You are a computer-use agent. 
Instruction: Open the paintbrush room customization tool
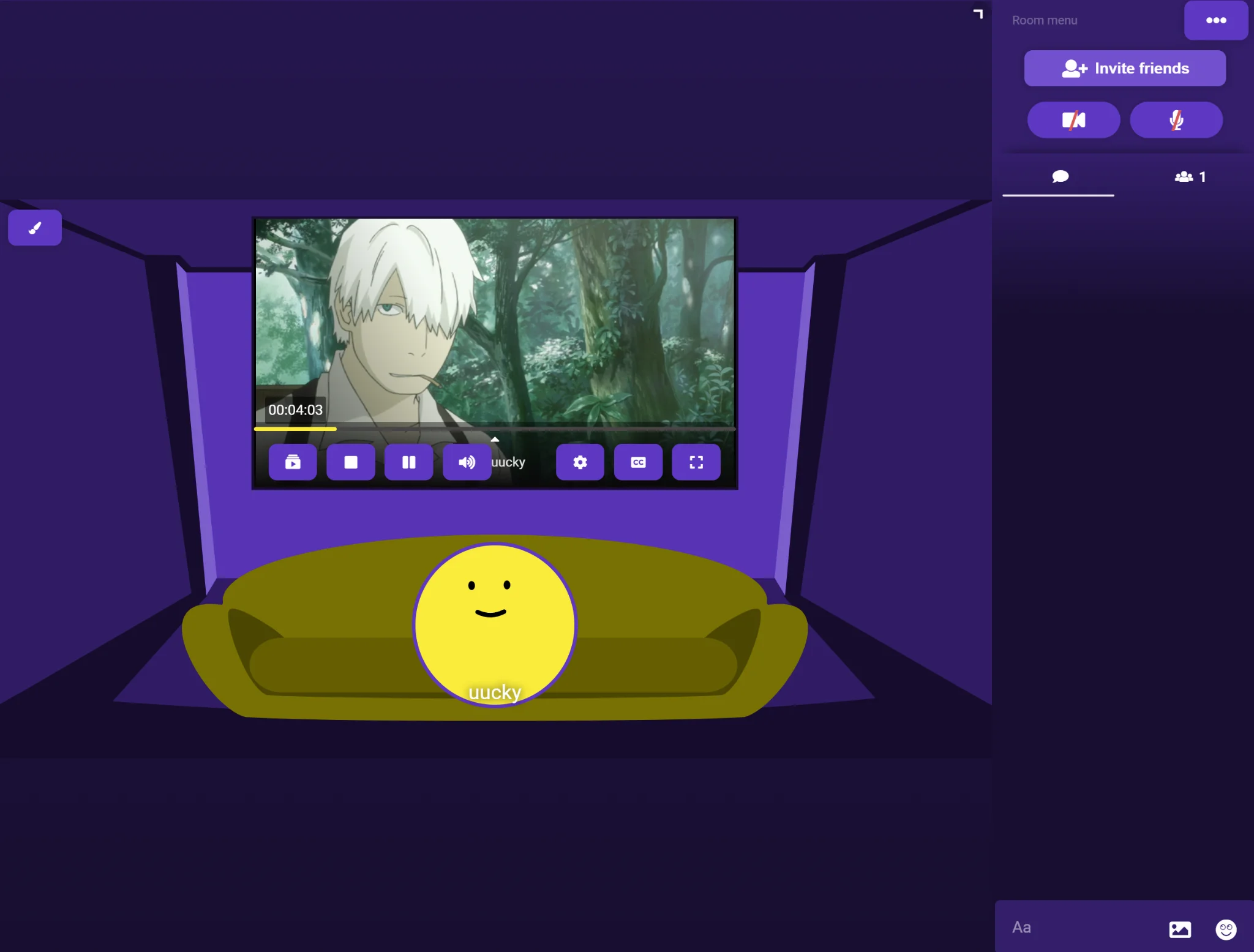tap(35, 228)
